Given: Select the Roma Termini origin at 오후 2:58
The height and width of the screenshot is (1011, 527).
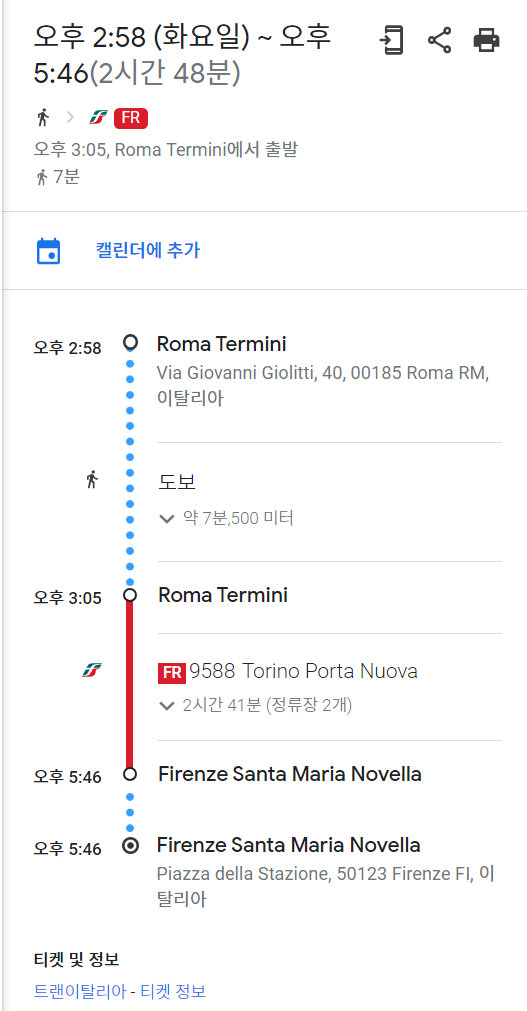Looking at the screenshot, I should [221, 344].
